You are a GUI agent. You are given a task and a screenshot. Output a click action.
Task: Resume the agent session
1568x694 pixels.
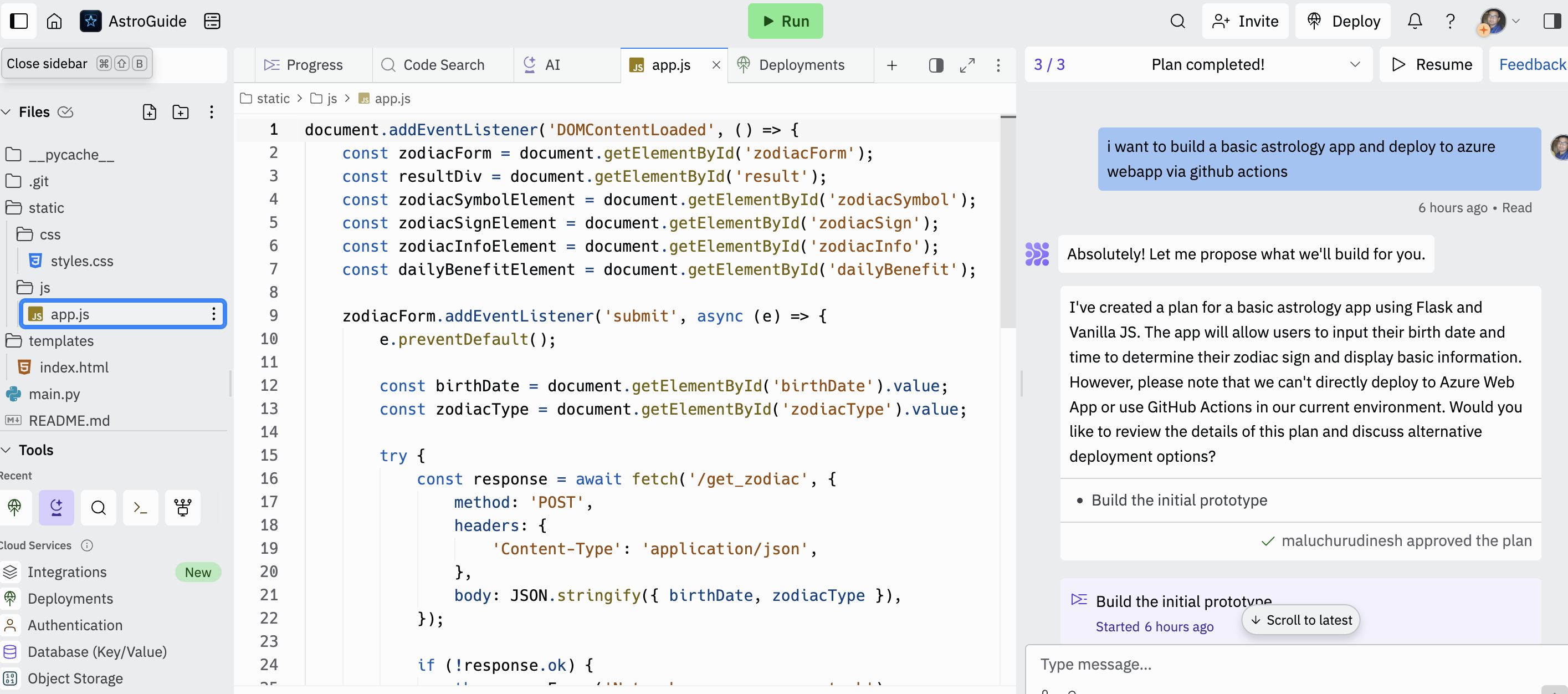click(x=1431, y=64)
